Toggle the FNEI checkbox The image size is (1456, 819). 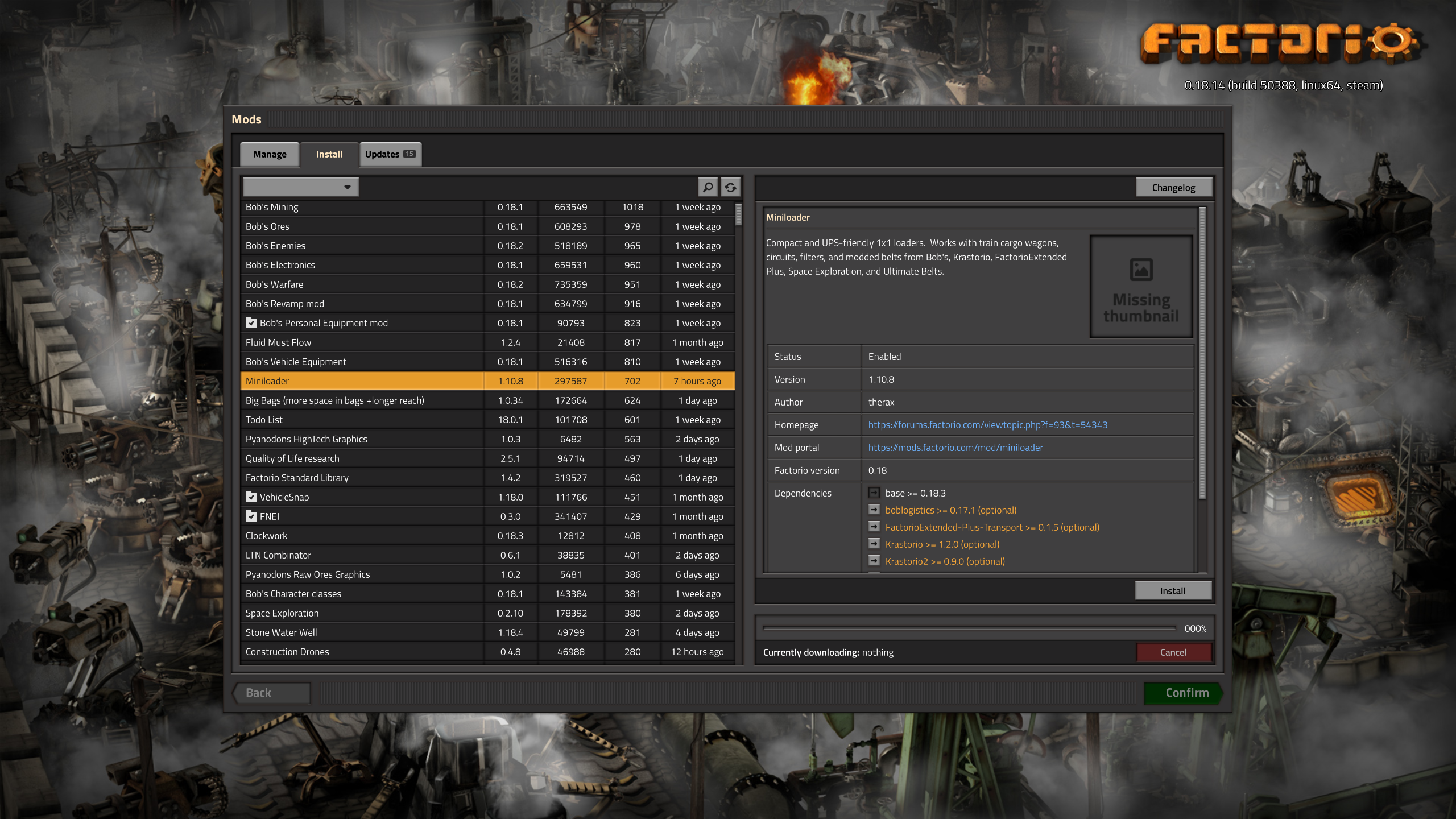click(x=251, y=516)
